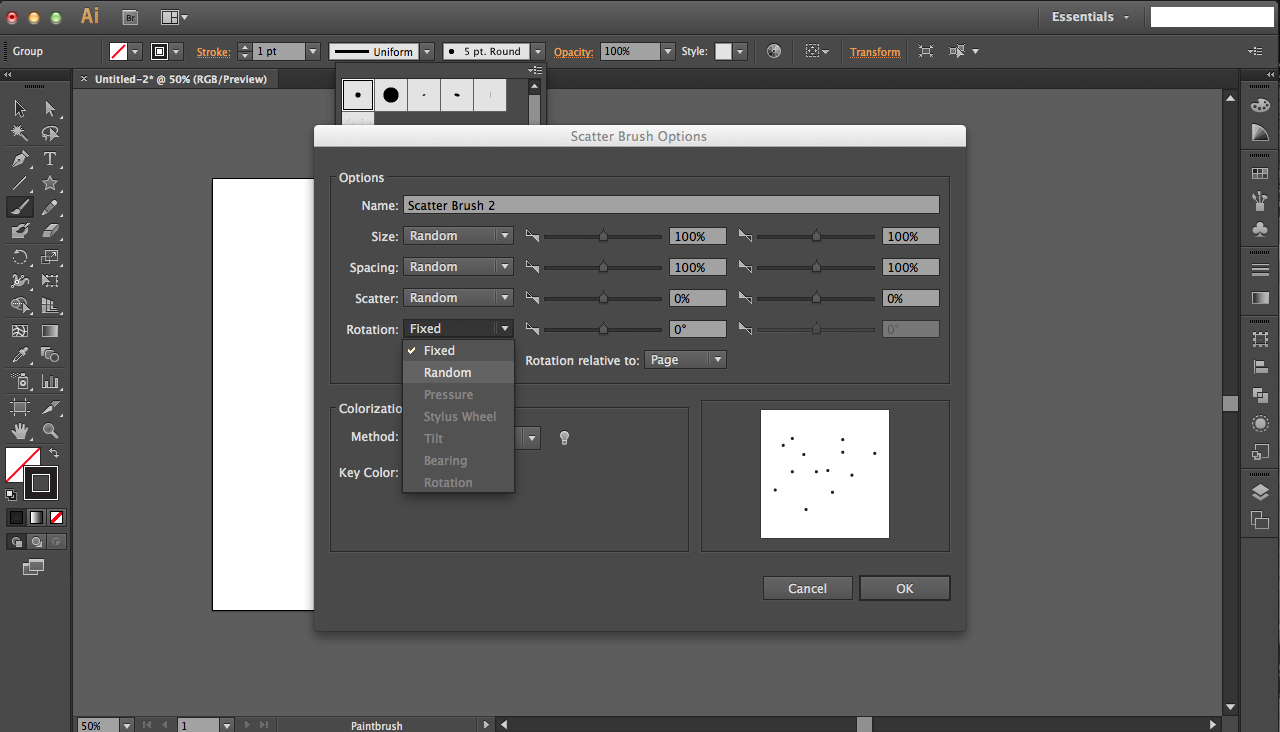Open the Color panel palette icon
This screenshot has height=732, width=1280.
tap(1260, 106)
